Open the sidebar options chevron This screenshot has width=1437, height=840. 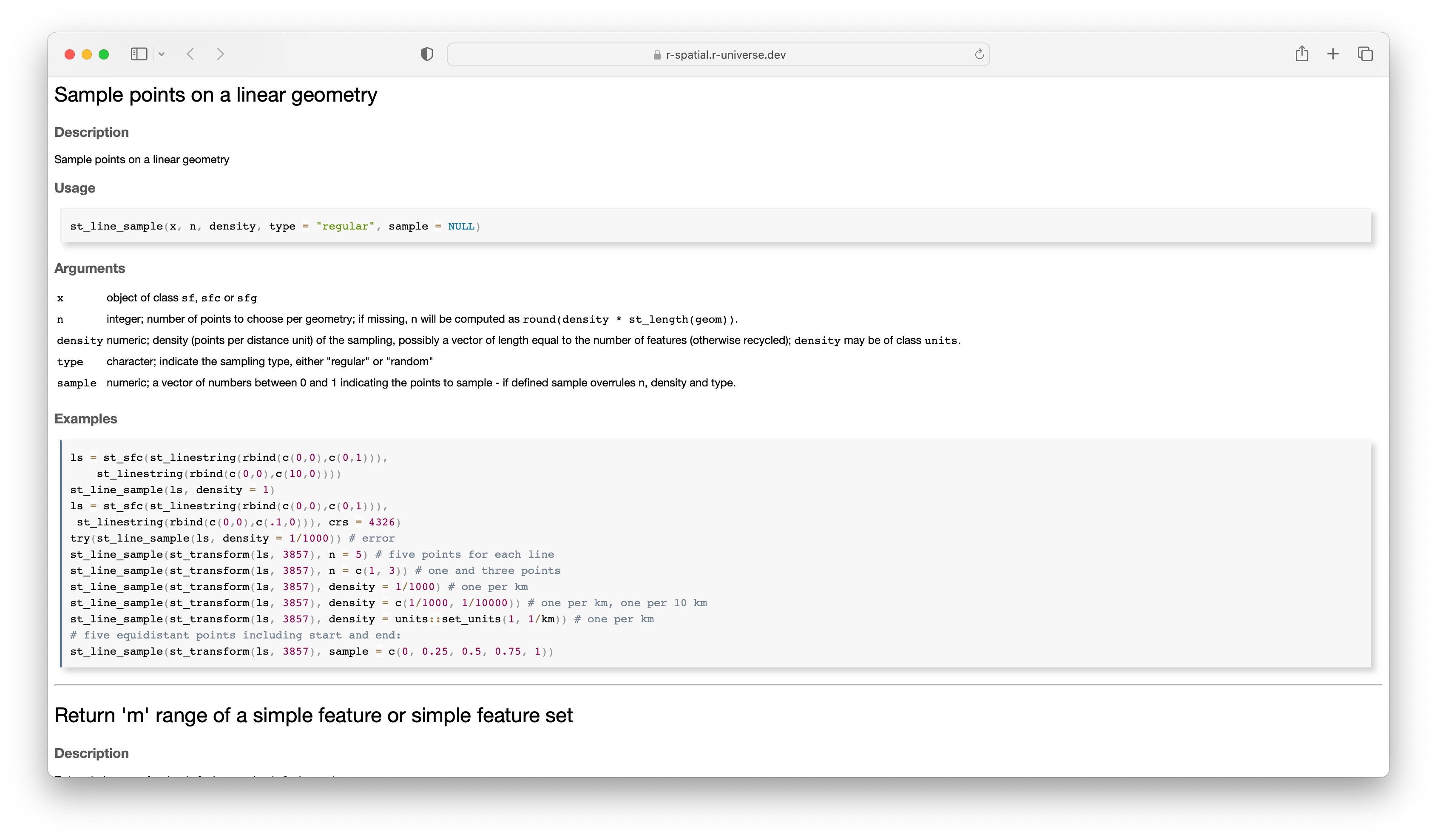click(162, 54)
